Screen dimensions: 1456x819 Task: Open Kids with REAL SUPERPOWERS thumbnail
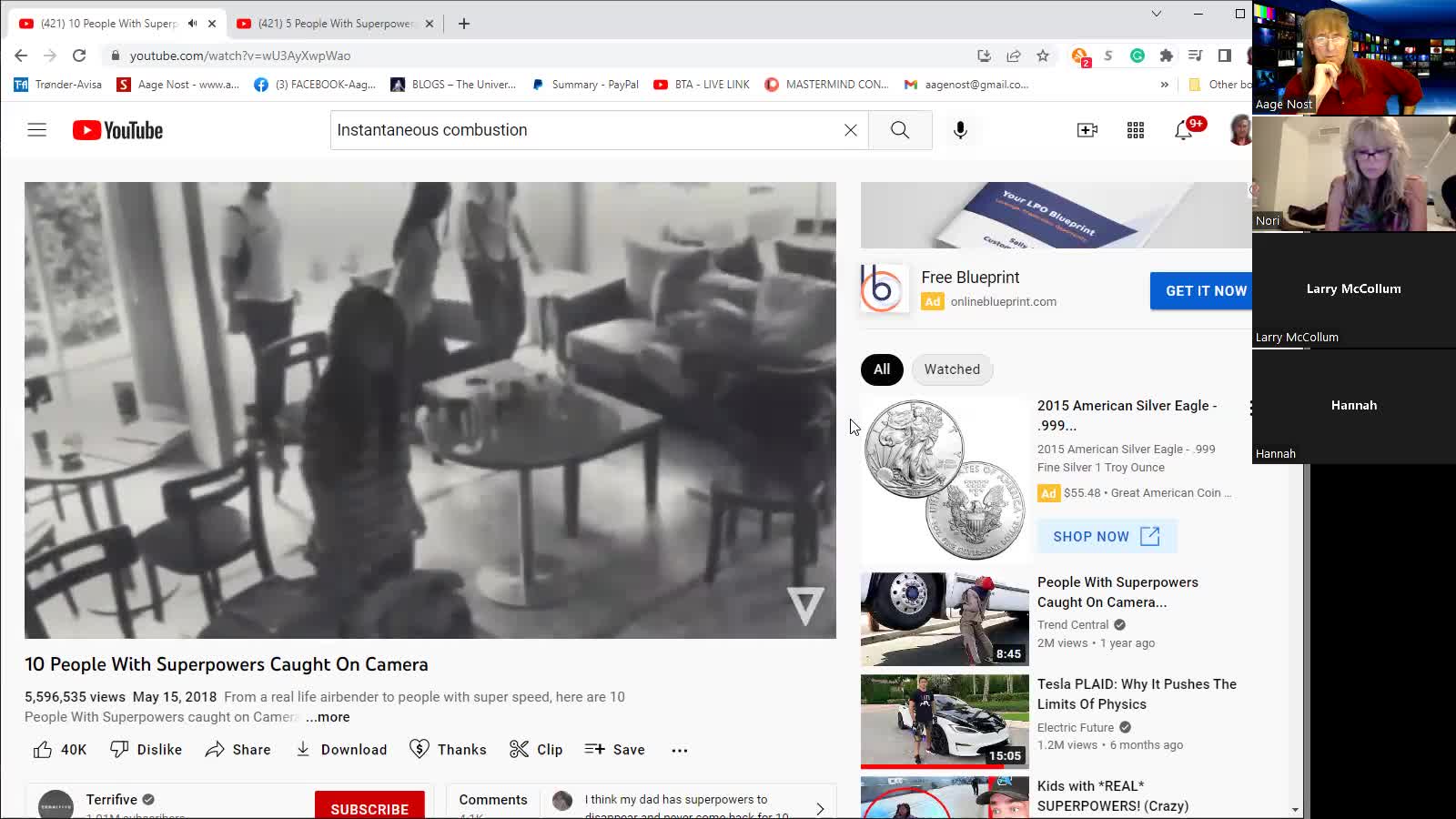pyautogui.click(x=945, y=797)
